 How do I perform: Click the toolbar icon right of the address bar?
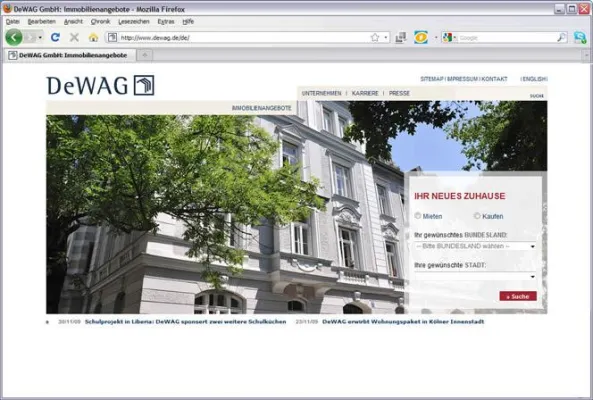click(x=401, y=37)
